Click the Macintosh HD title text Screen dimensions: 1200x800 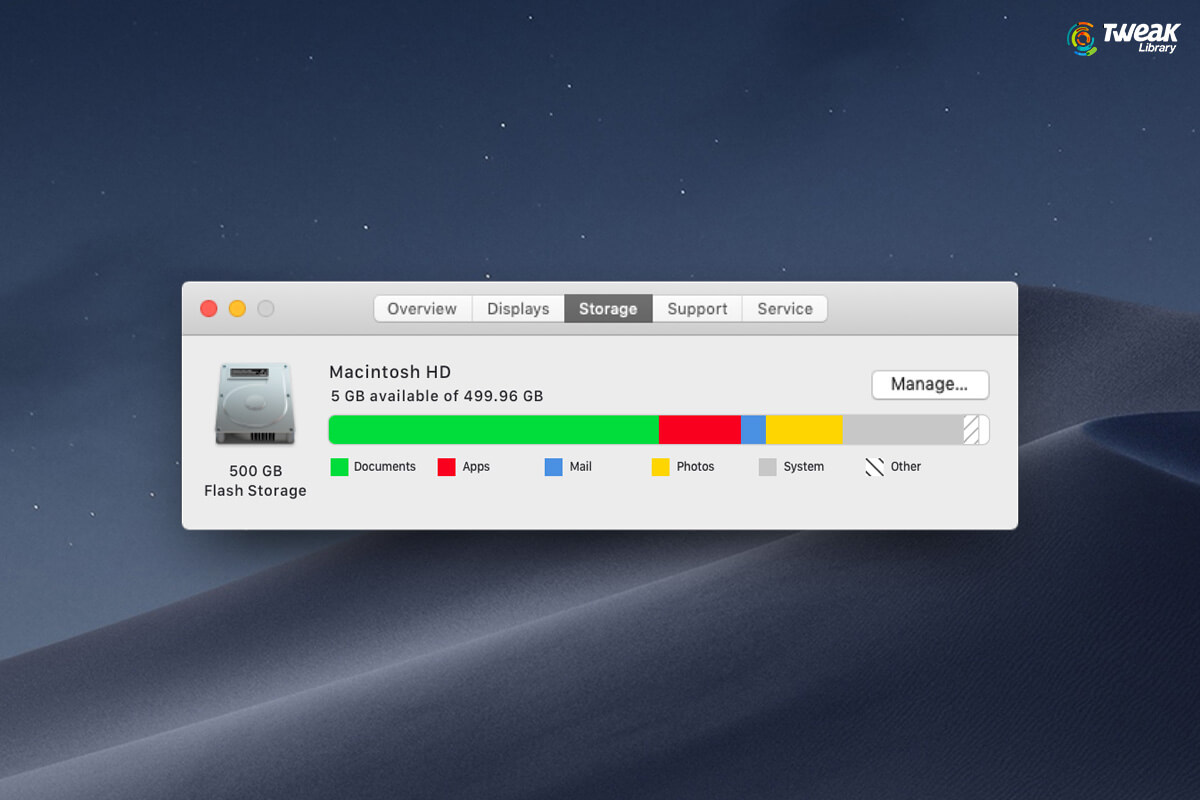(389, 371)
